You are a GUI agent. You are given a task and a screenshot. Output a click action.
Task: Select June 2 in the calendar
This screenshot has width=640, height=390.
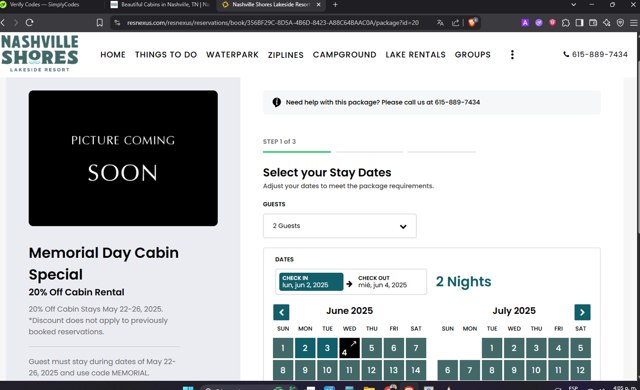coord(305,348)
